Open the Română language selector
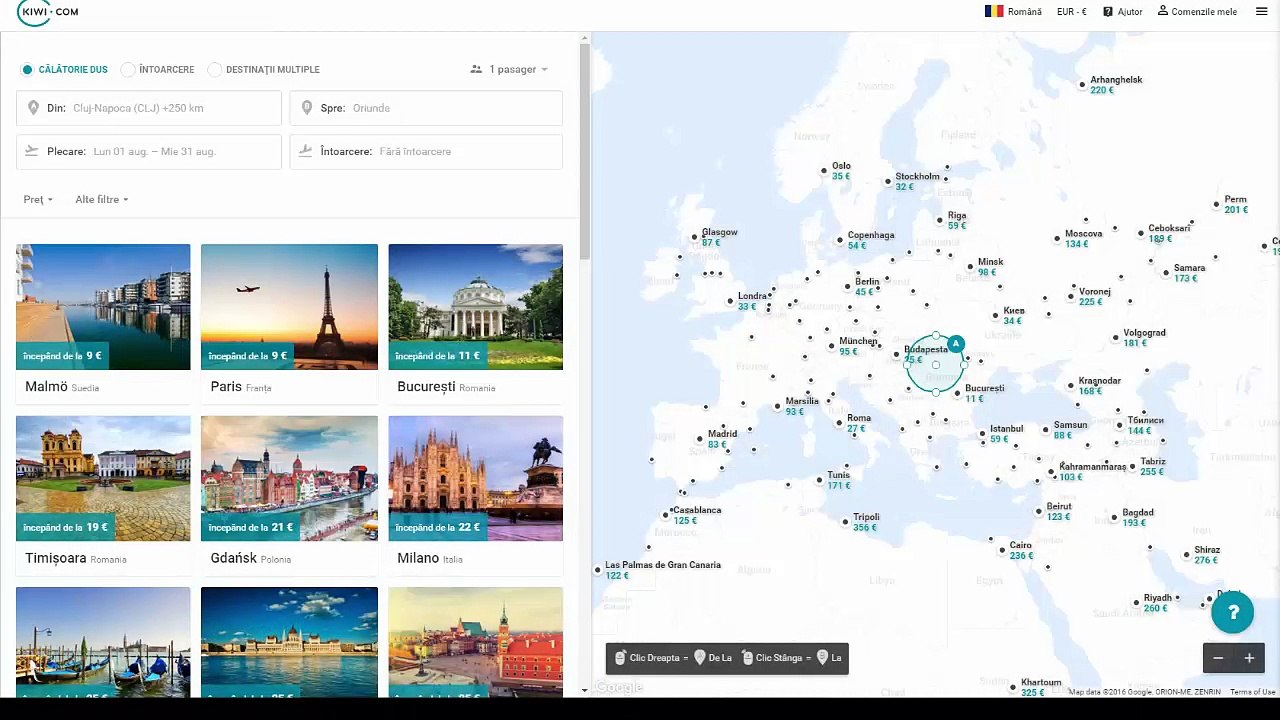Viewport: 1280px width, 720px height. point(1013,12)
